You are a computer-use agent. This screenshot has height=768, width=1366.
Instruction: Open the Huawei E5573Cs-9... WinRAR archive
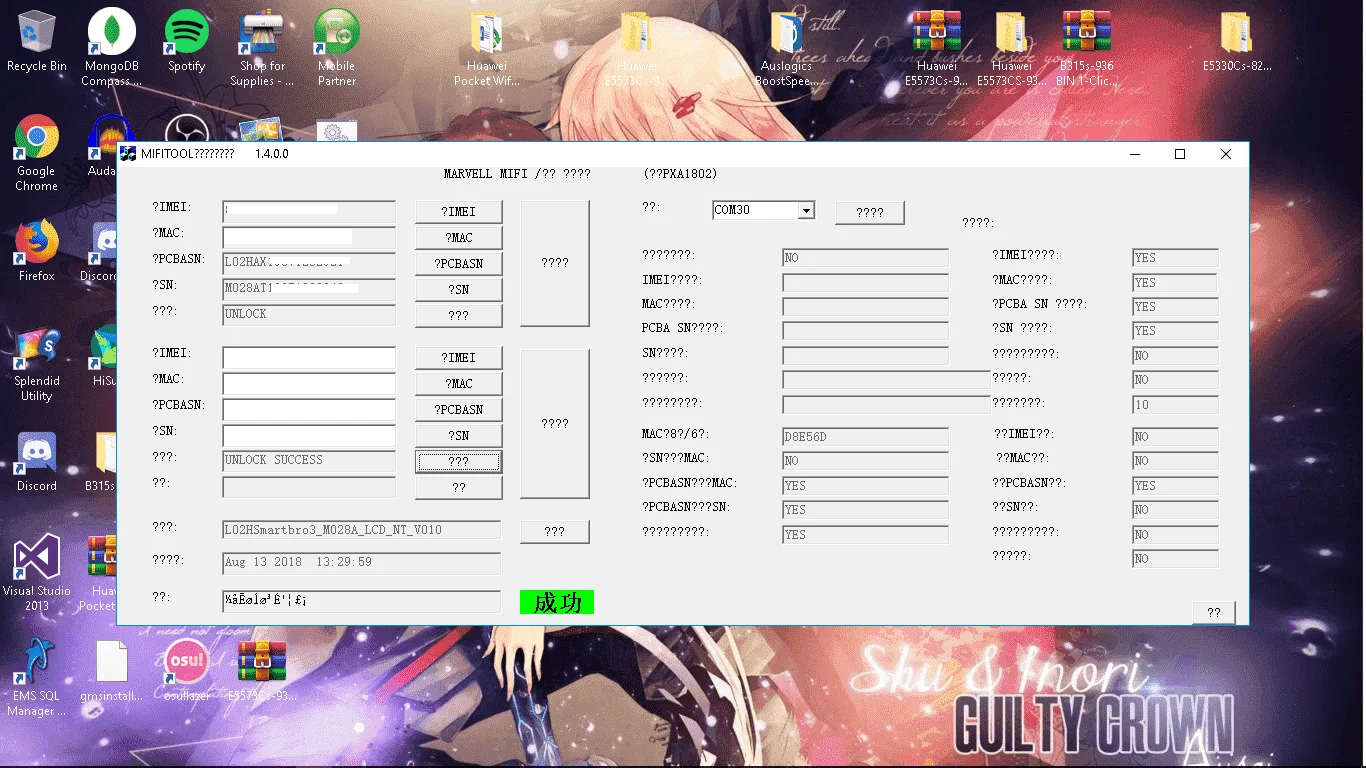[x=936, y=47]
